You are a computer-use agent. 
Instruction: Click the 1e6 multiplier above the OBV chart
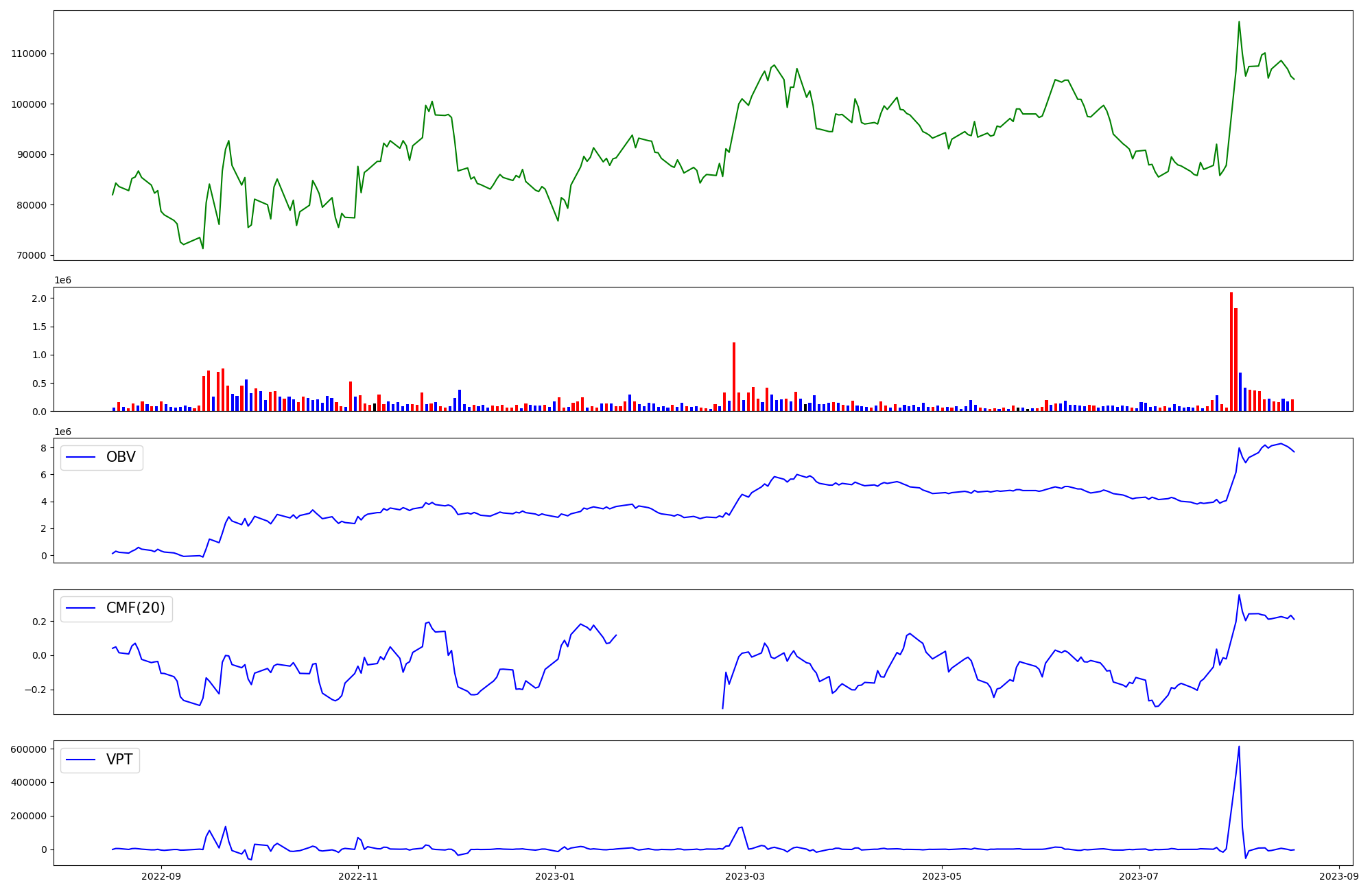(x=62, y=432)
